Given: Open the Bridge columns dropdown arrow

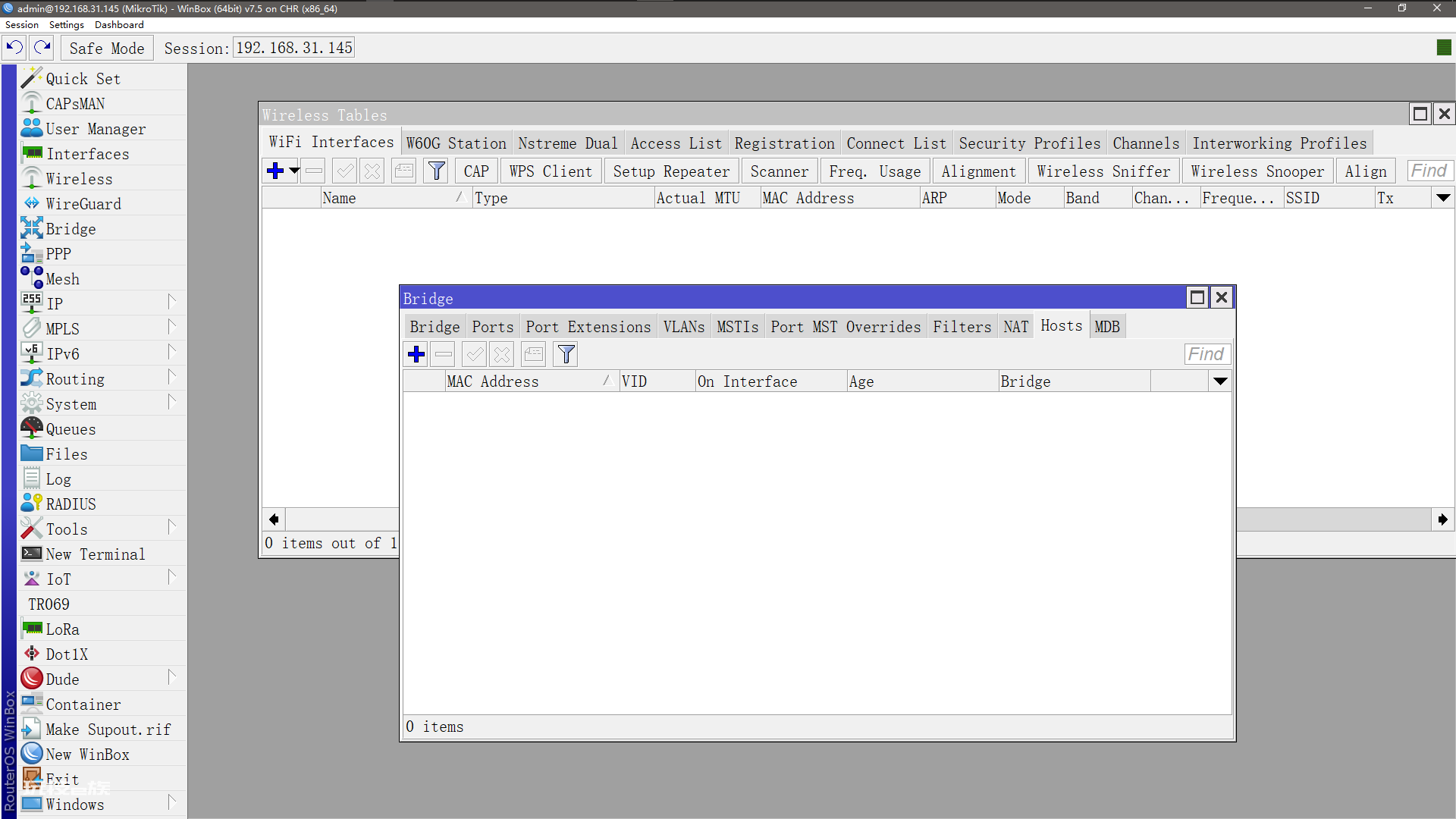Looking at the screenshot, I should click(1220, 381).
